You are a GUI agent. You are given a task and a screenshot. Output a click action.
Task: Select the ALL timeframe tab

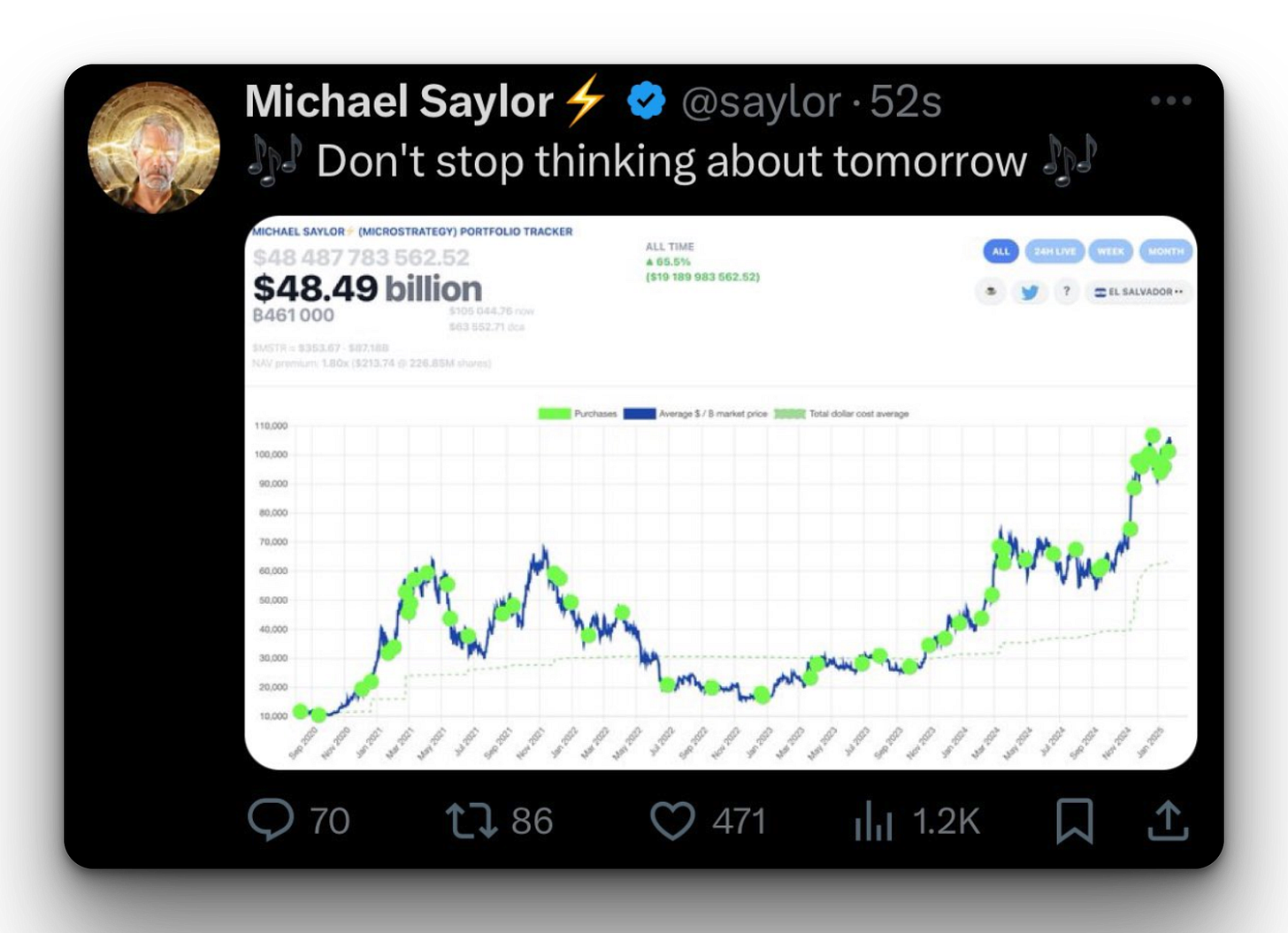1001,251
